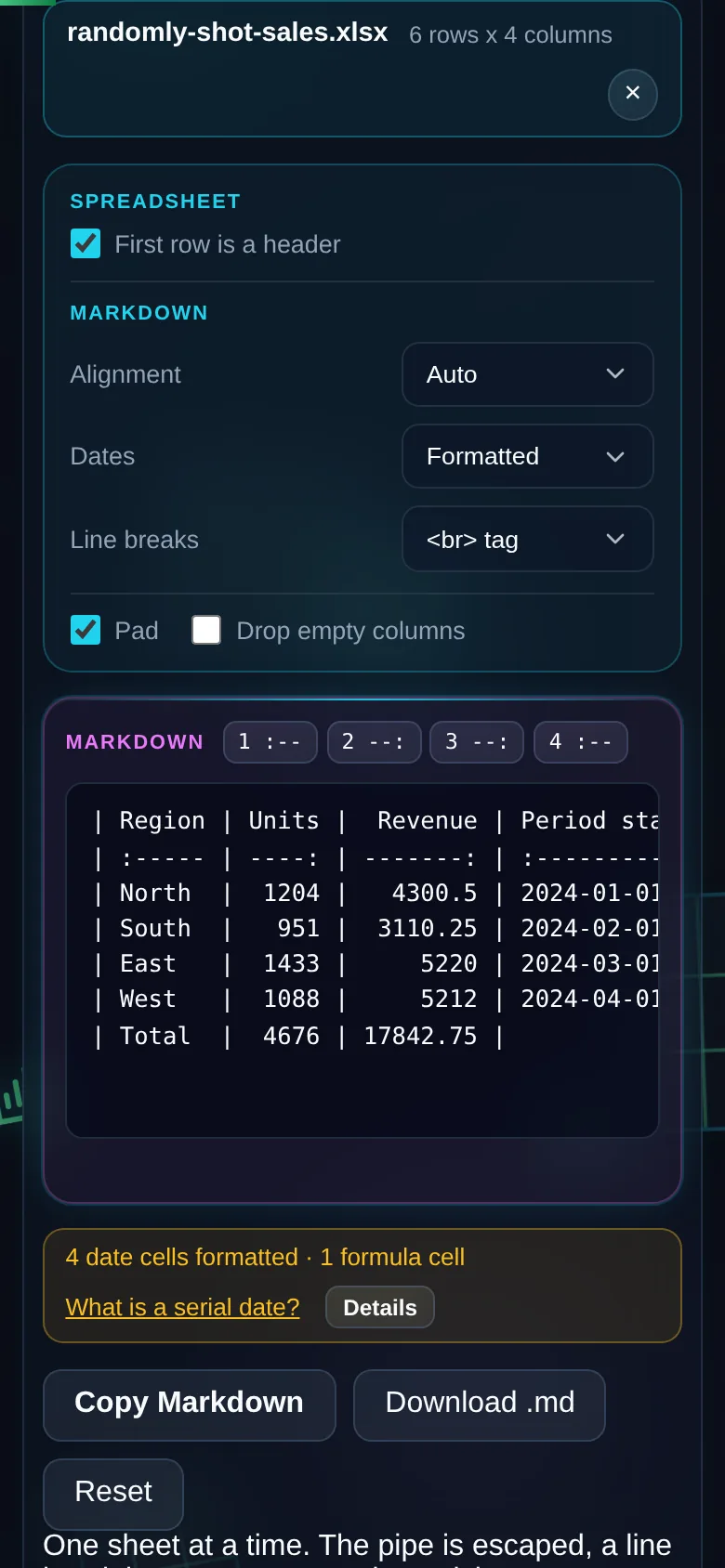Screen dimensions: 725x1568
Task: Click the Details button
Action: [x=380, y=1307]
